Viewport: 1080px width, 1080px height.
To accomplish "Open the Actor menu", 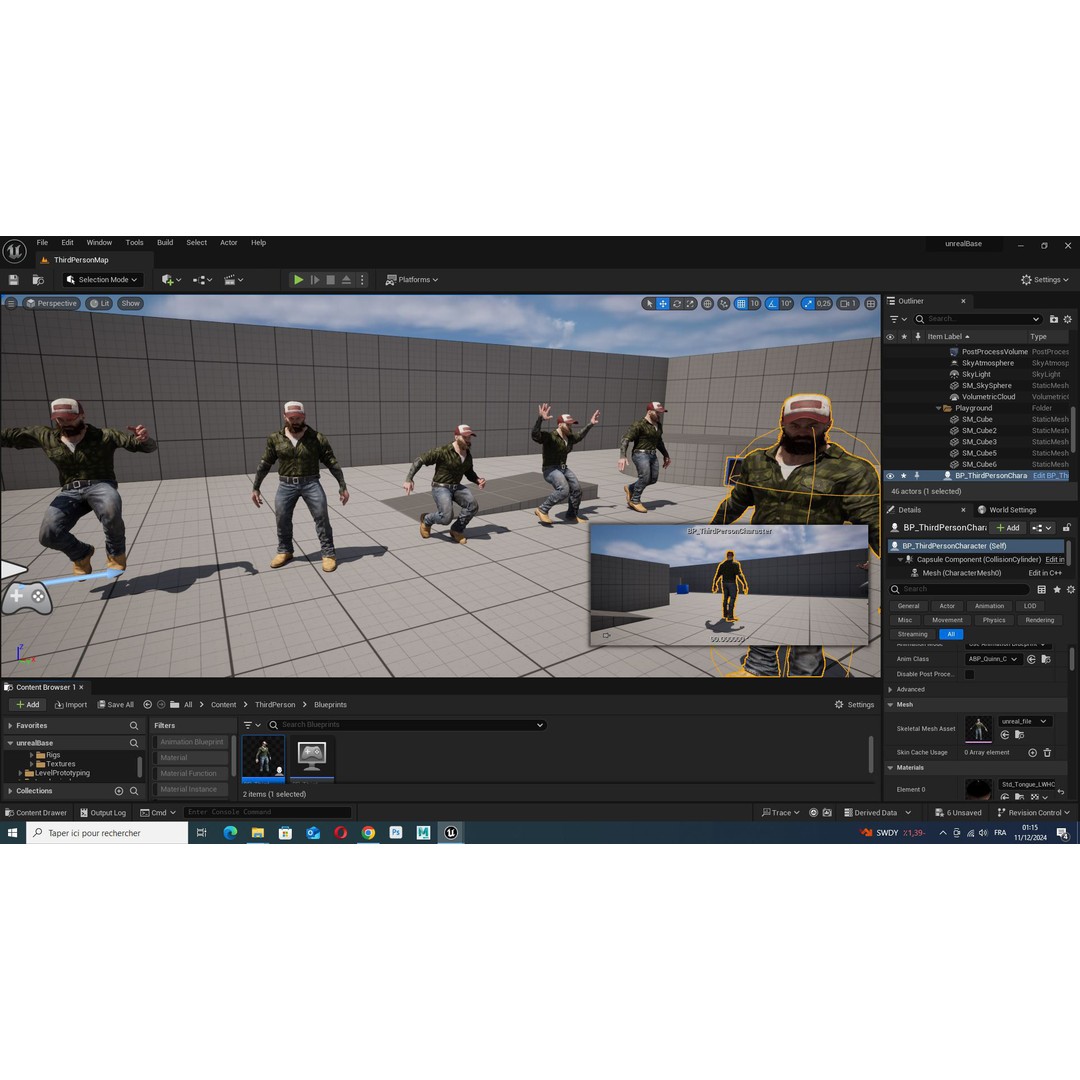I will (229, 242).
